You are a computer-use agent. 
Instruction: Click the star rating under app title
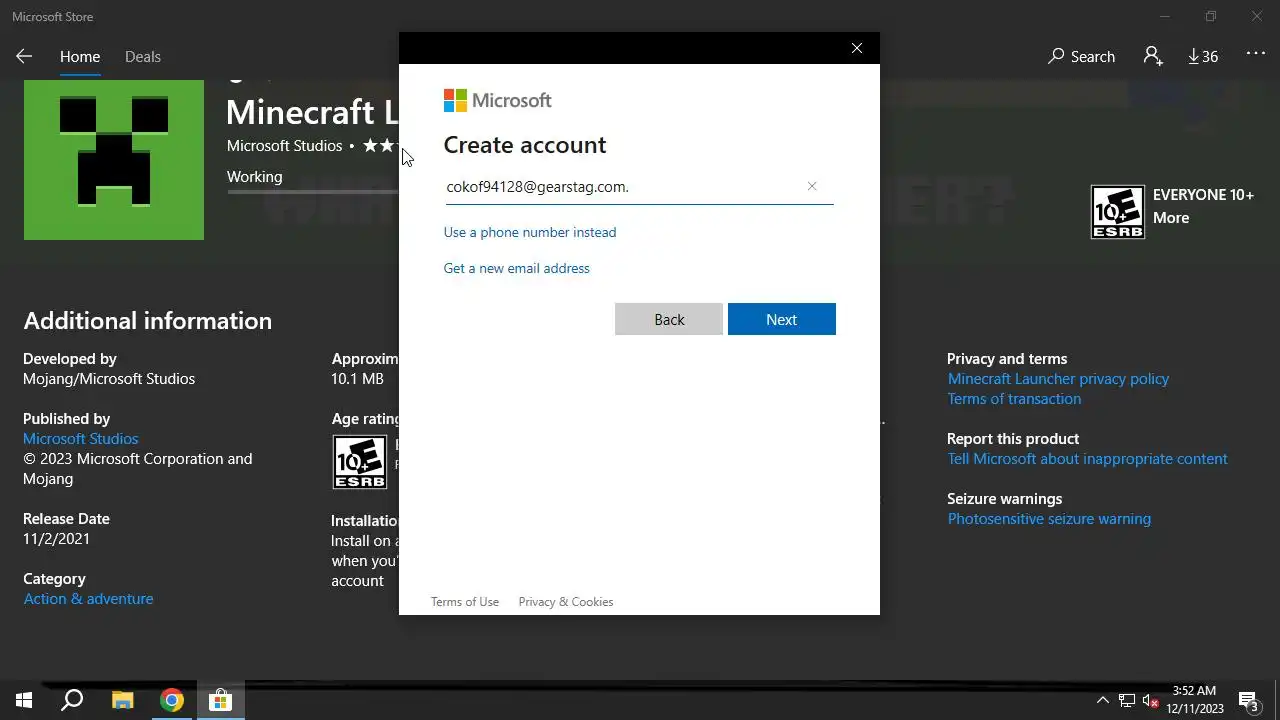[x=380, y=146]
